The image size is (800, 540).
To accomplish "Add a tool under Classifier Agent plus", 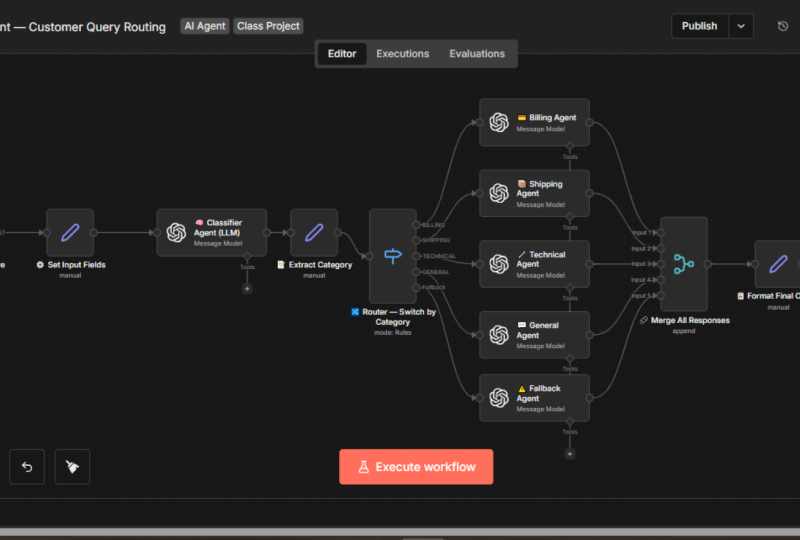I will tap(247, 289).
